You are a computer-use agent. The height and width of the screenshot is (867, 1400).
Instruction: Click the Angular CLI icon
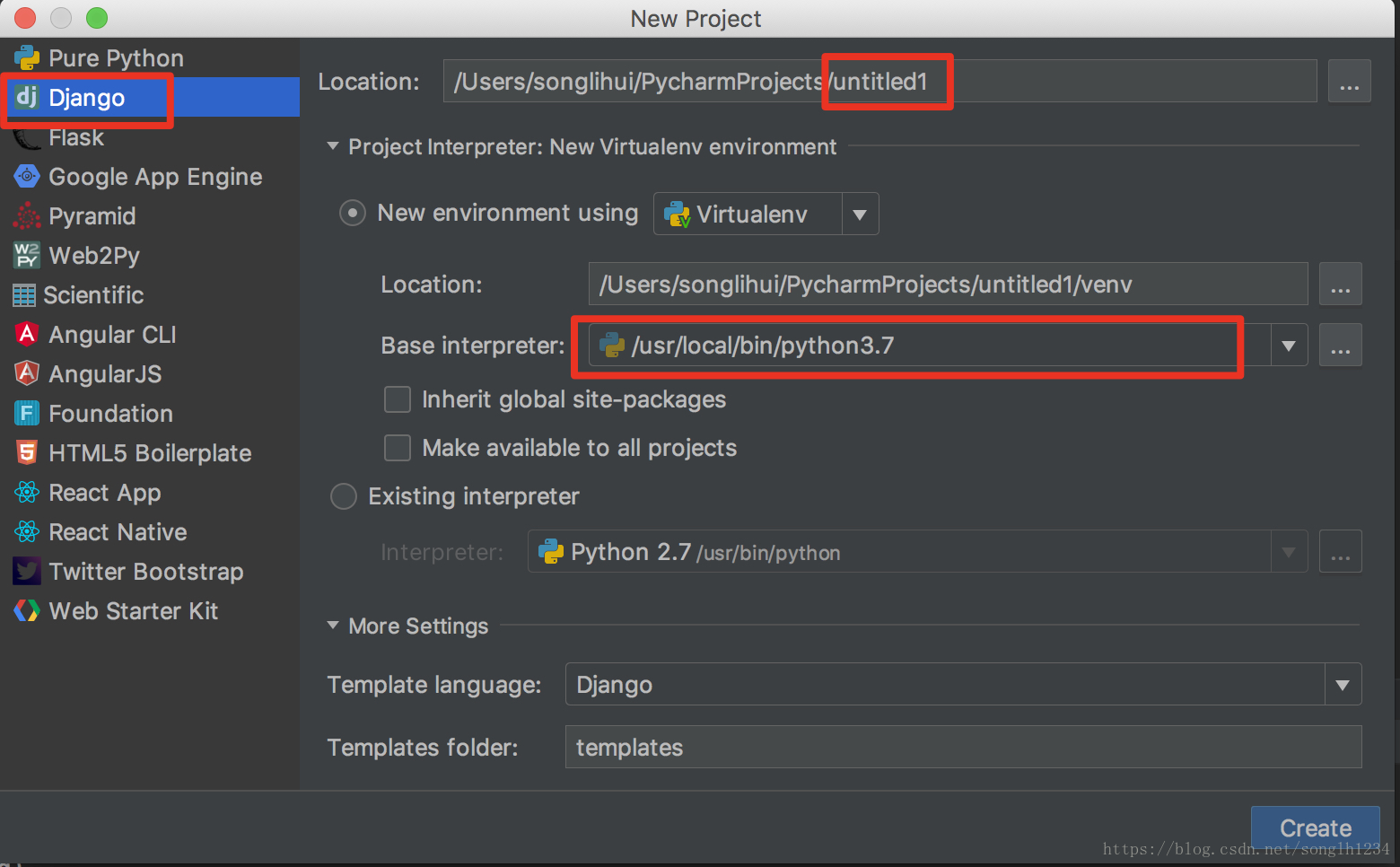tap(27, 335)
